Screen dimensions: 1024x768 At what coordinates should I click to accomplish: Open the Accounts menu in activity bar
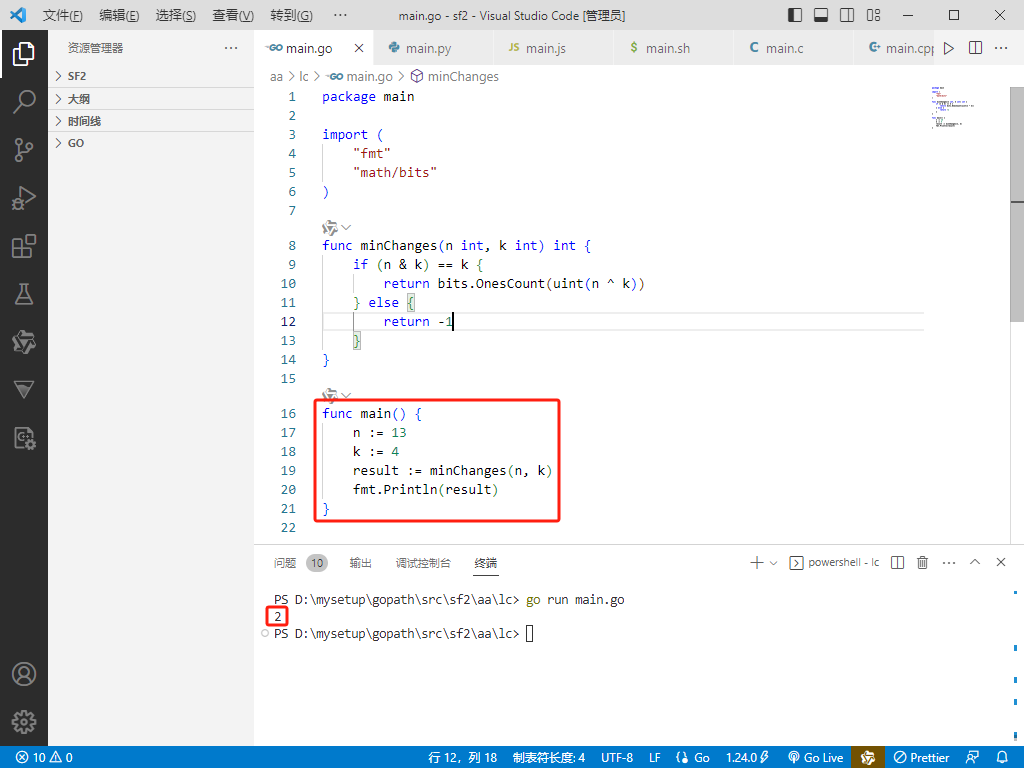pos(24,674)
